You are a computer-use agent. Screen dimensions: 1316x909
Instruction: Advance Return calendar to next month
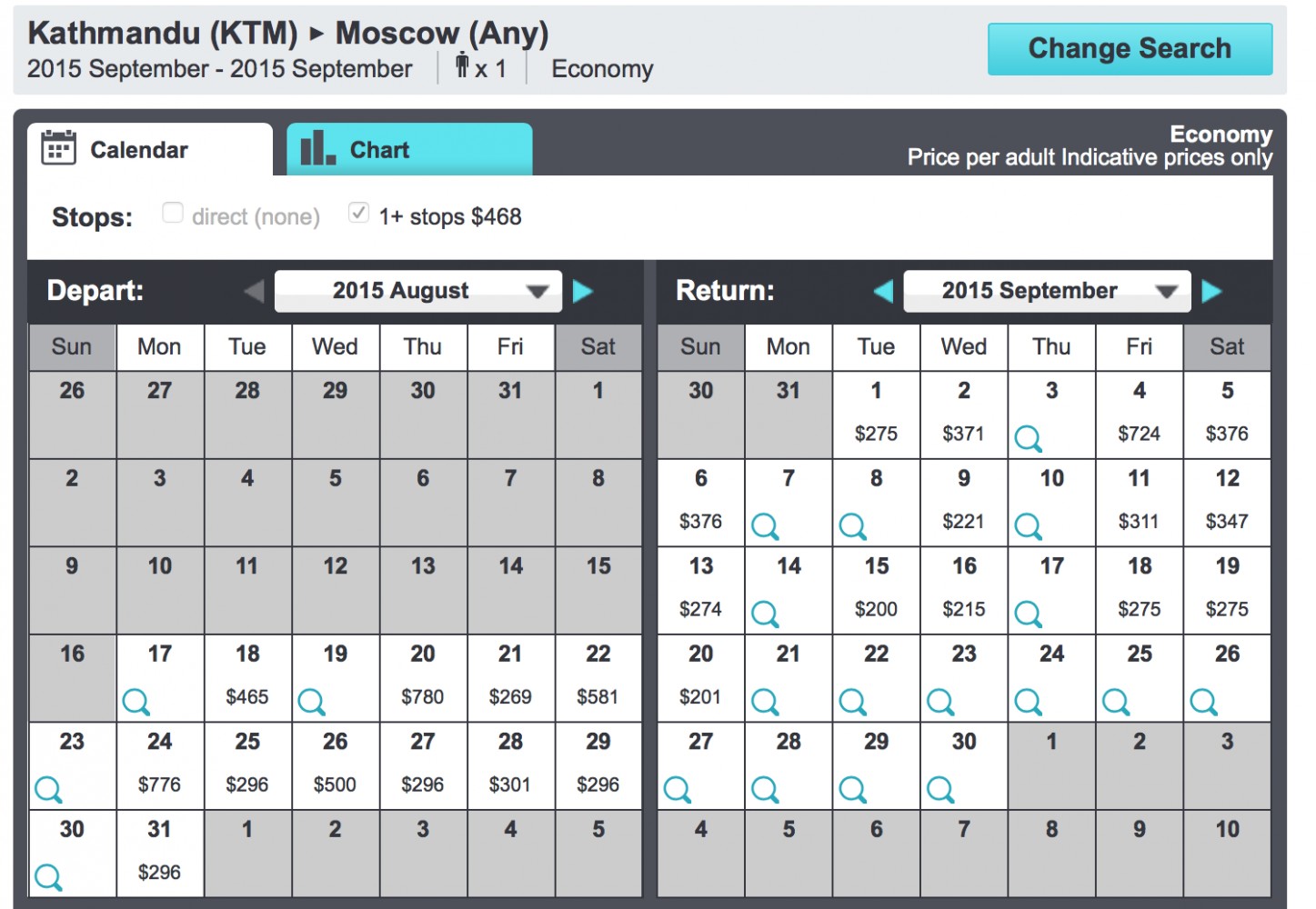1211,291
